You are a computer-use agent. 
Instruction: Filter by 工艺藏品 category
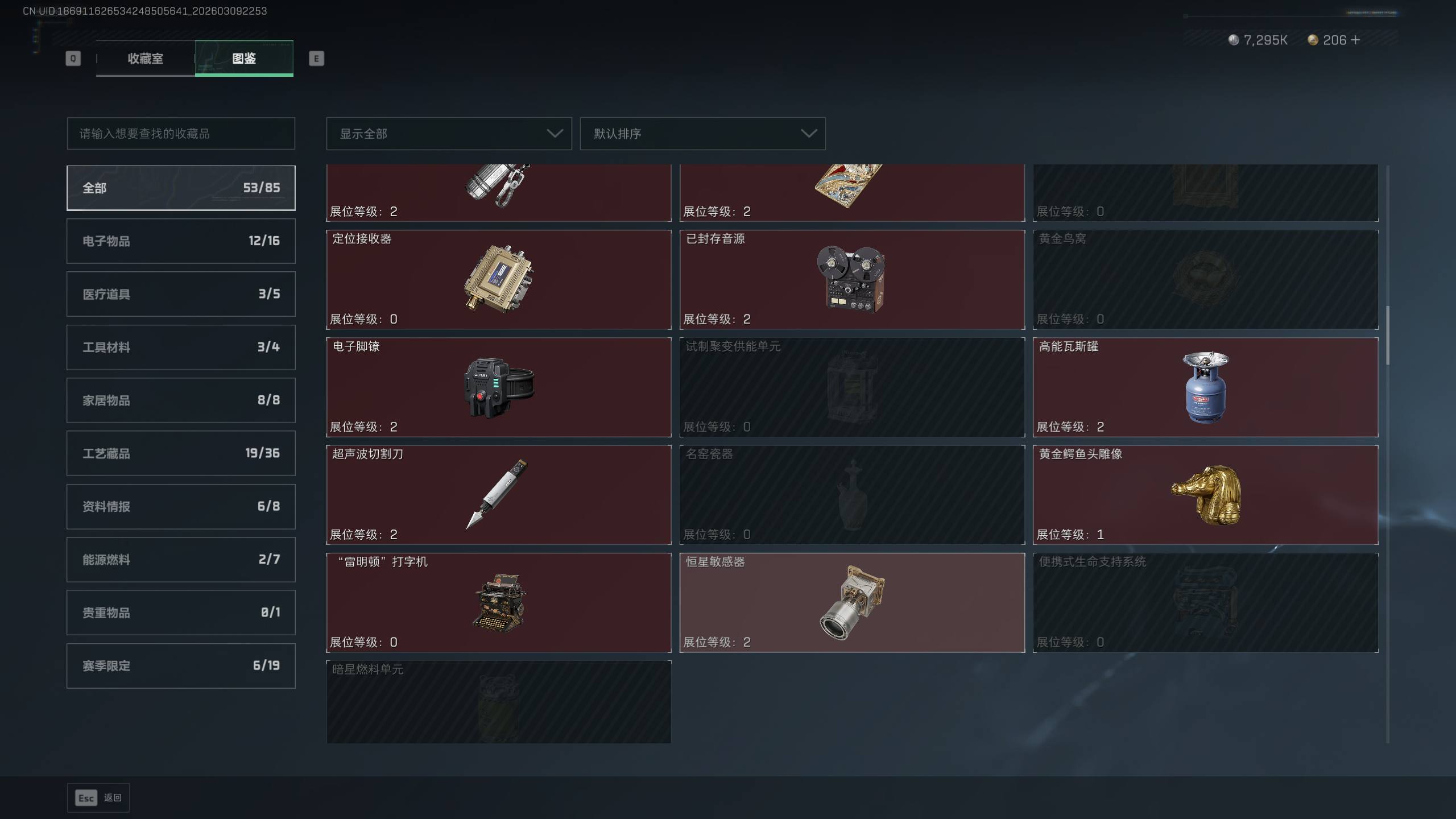[x=181, y=453]
